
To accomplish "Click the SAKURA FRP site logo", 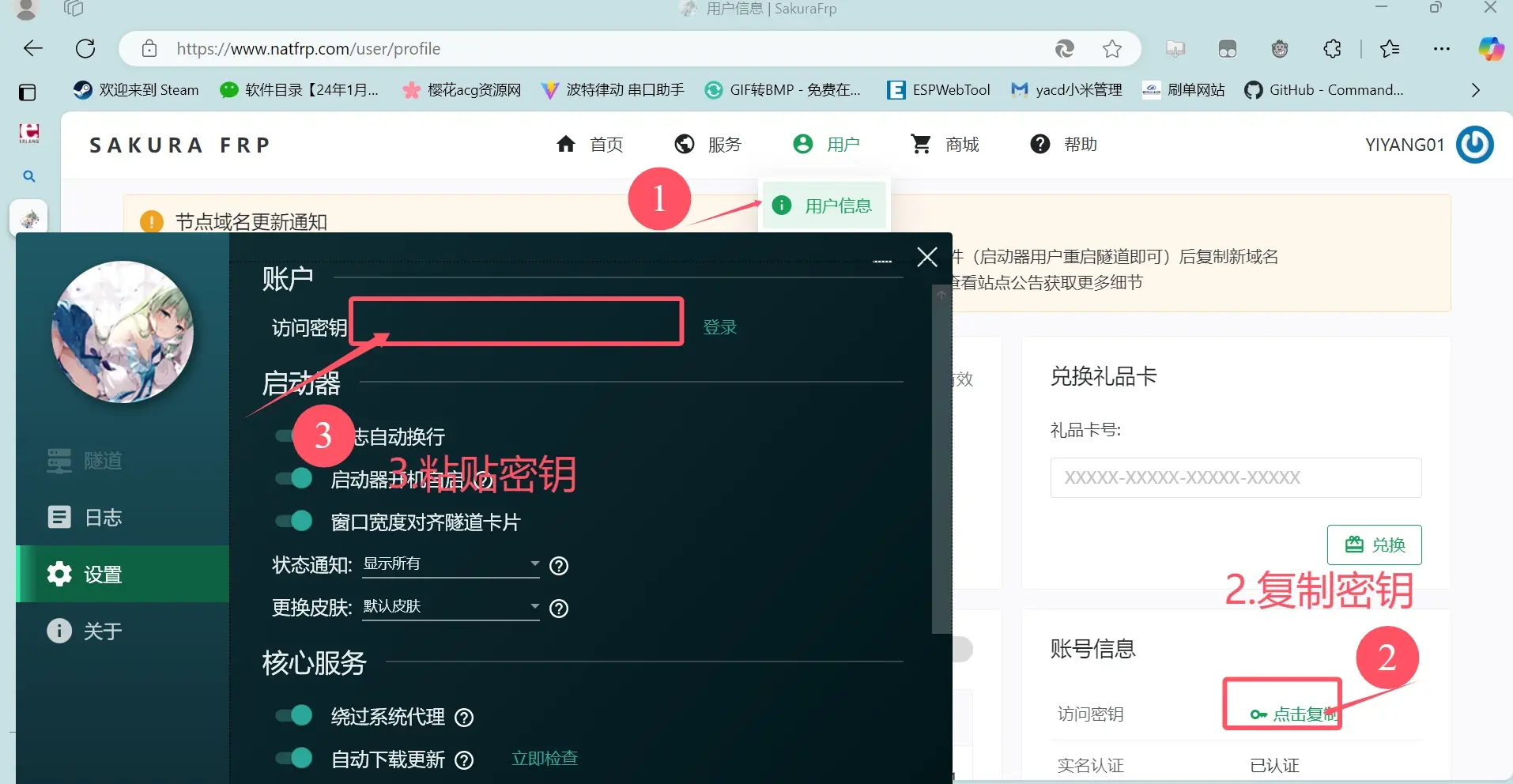I will click(x=180, y=145).
